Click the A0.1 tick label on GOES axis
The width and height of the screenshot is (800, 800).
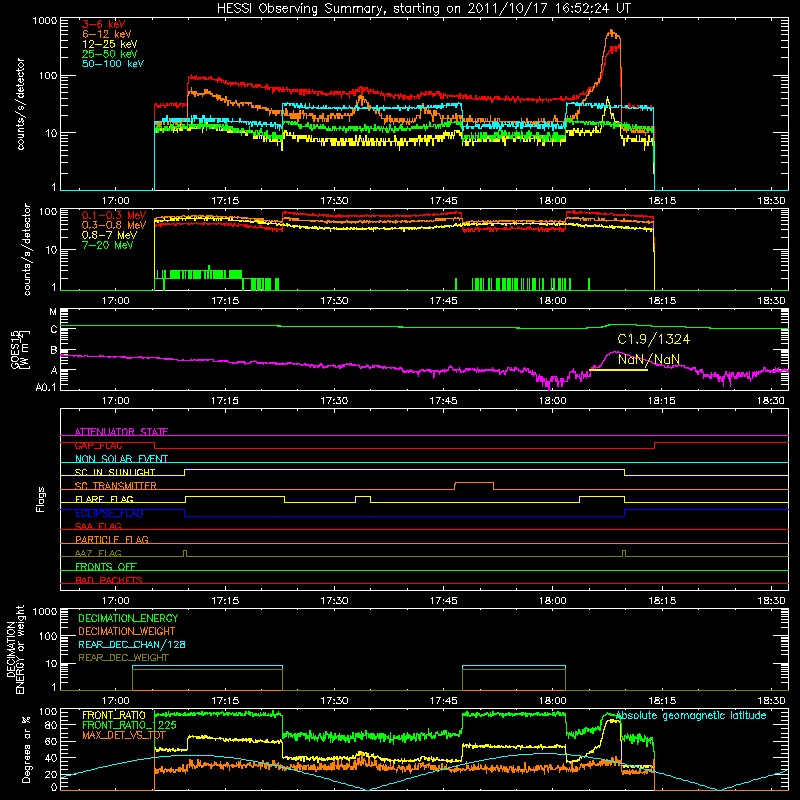pos(46,387)
